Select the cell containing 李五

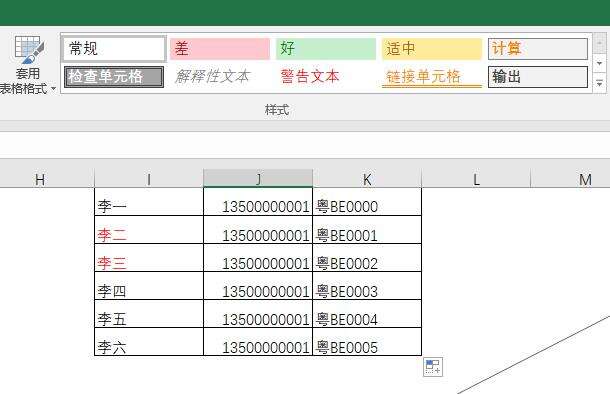click(149, 313)
